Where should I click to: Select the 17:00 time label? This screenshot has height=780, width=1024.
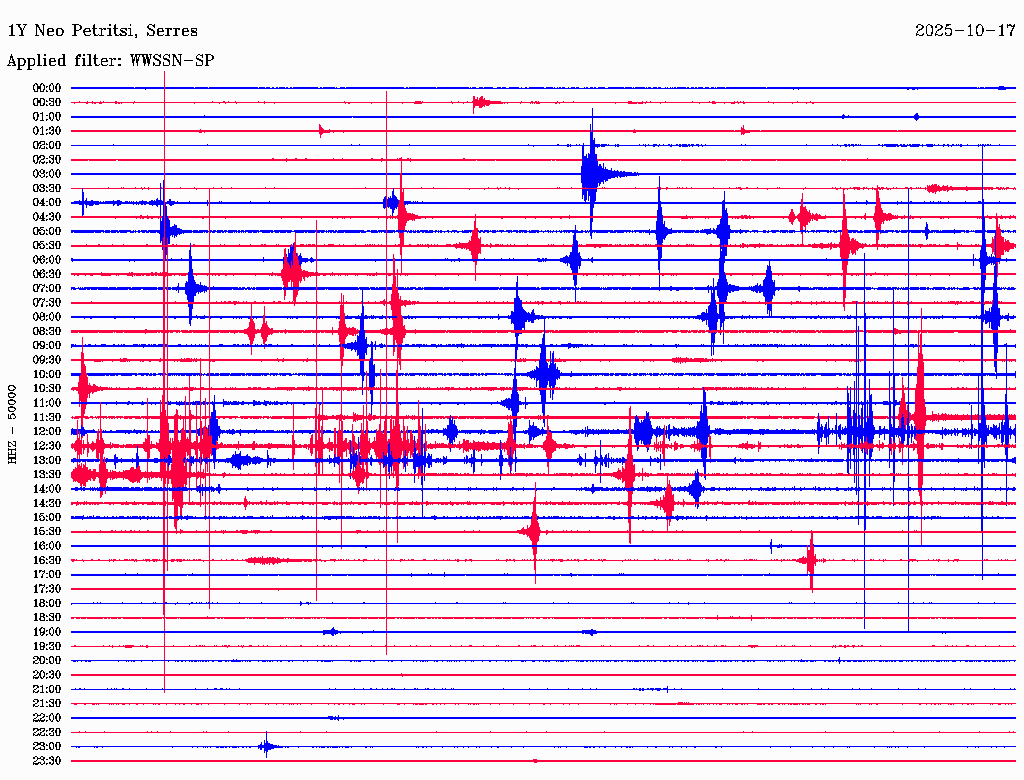(47, 574)
